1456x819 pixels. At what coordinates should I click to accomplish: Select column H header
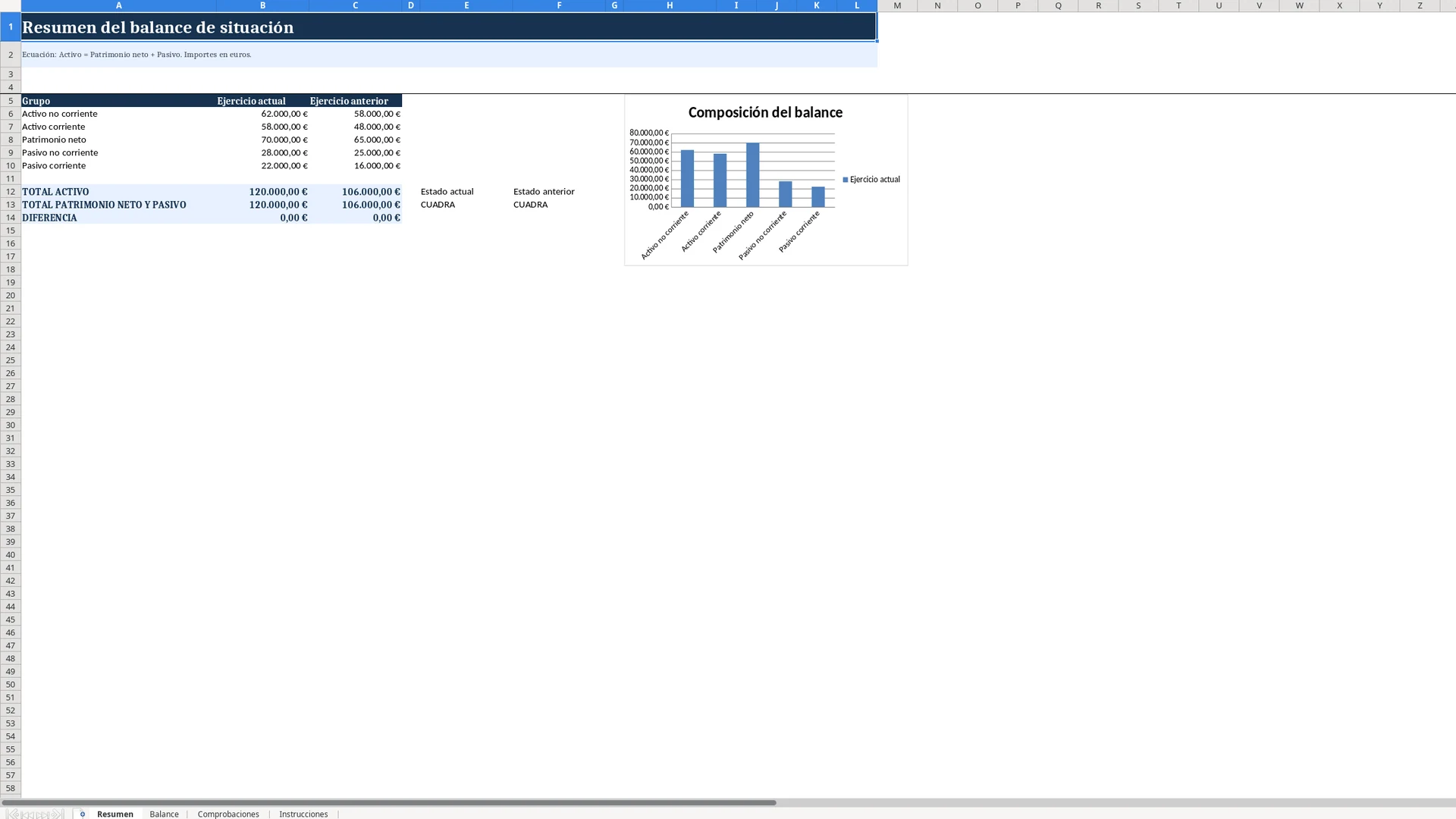(670, 5)
